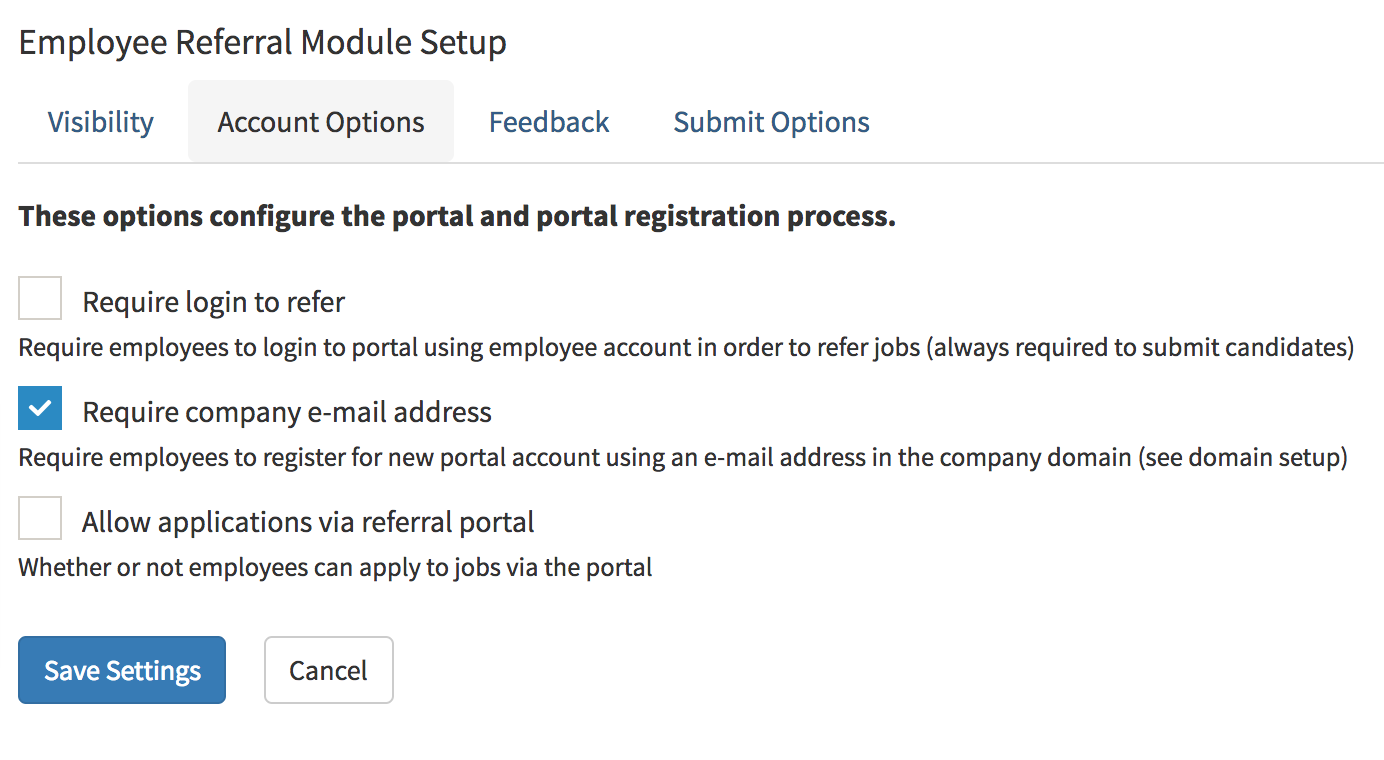Check the referral portal applications option
The height and width of the screenshot is (760, 1384).
coord(39,518)
